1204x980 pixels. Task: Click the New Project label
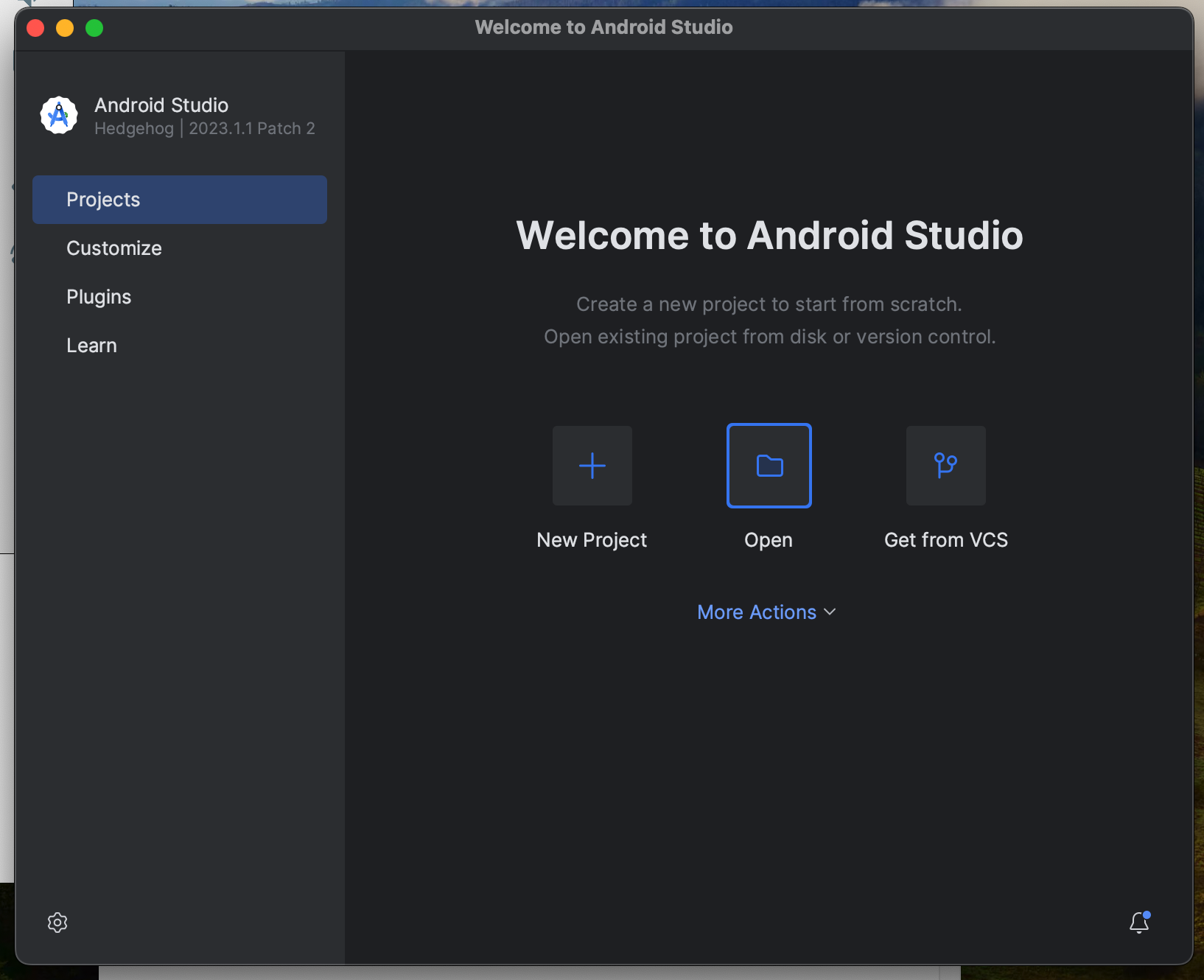coord(592,540)
